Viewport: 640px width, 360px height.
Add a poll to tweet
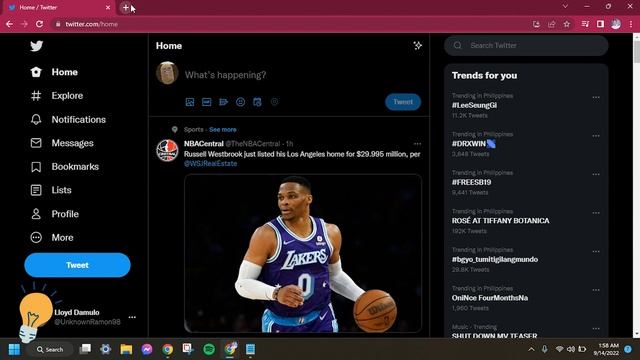point(223,102)
